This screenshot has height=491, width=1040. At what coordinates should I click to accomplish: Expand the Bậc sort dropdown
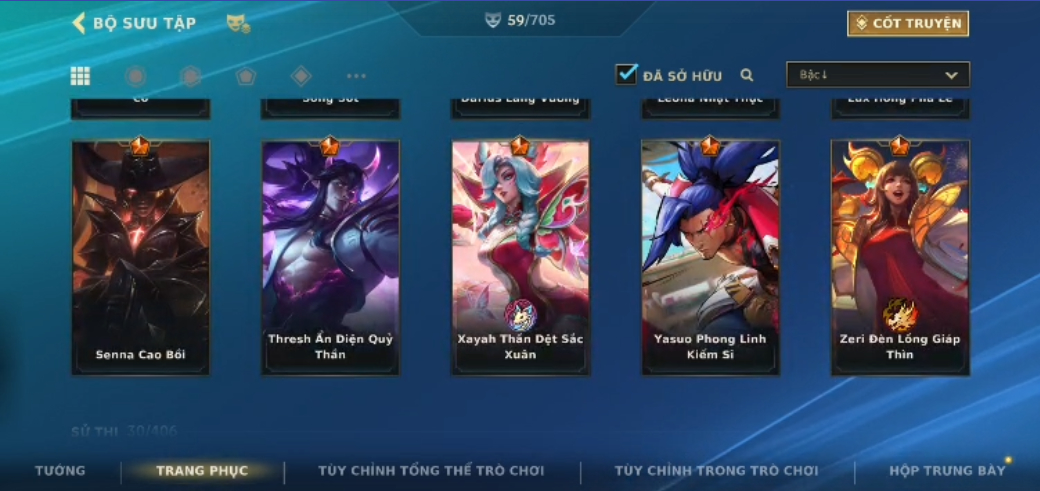pyautogui.click(x=878, y=75)
